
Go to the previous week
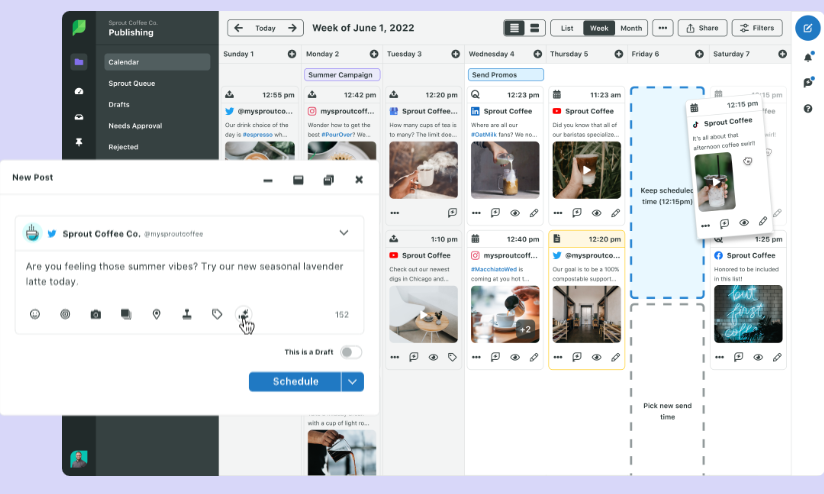pyautogui.click(x=239, y=28)
